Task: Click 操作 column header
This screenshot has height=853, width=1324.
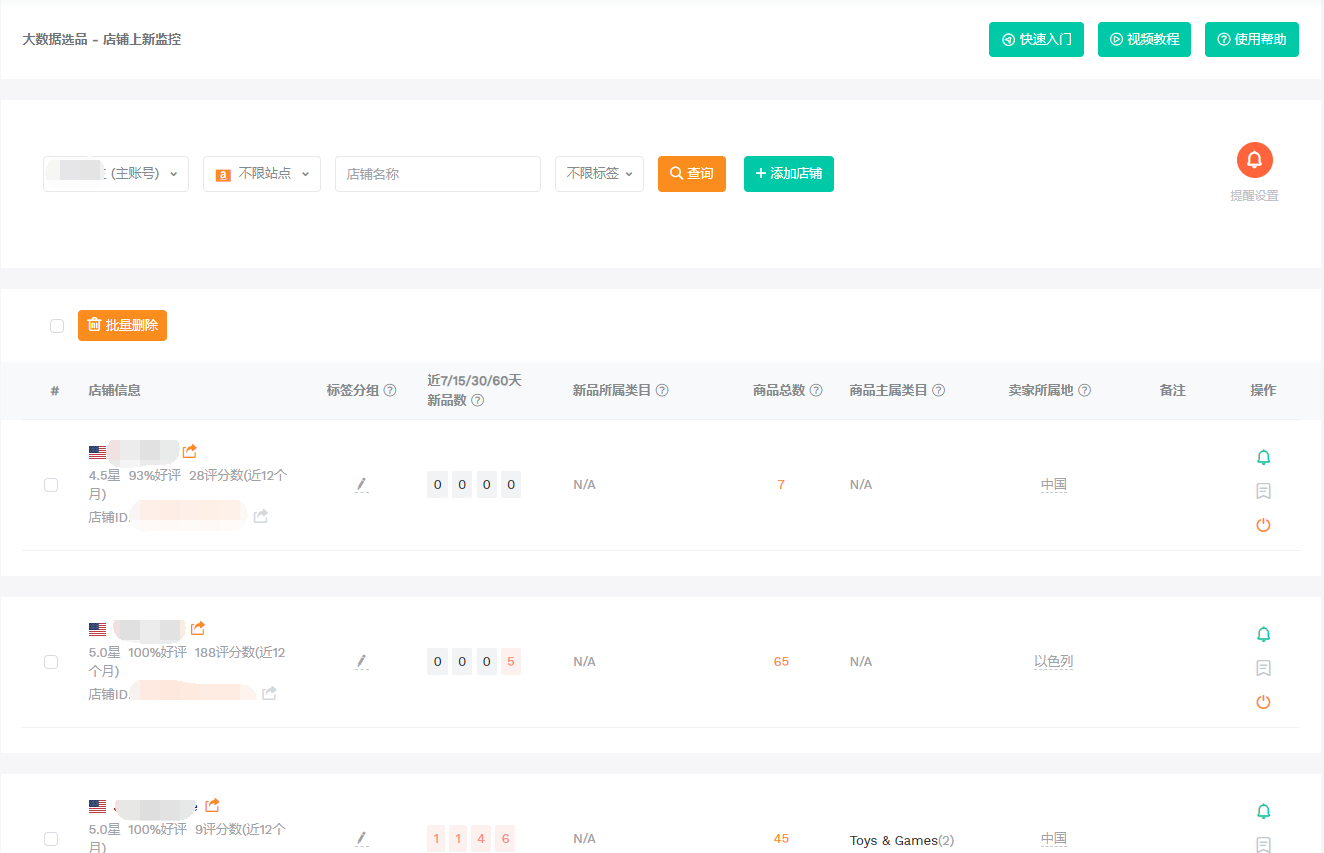Action: coord(1263,391)
